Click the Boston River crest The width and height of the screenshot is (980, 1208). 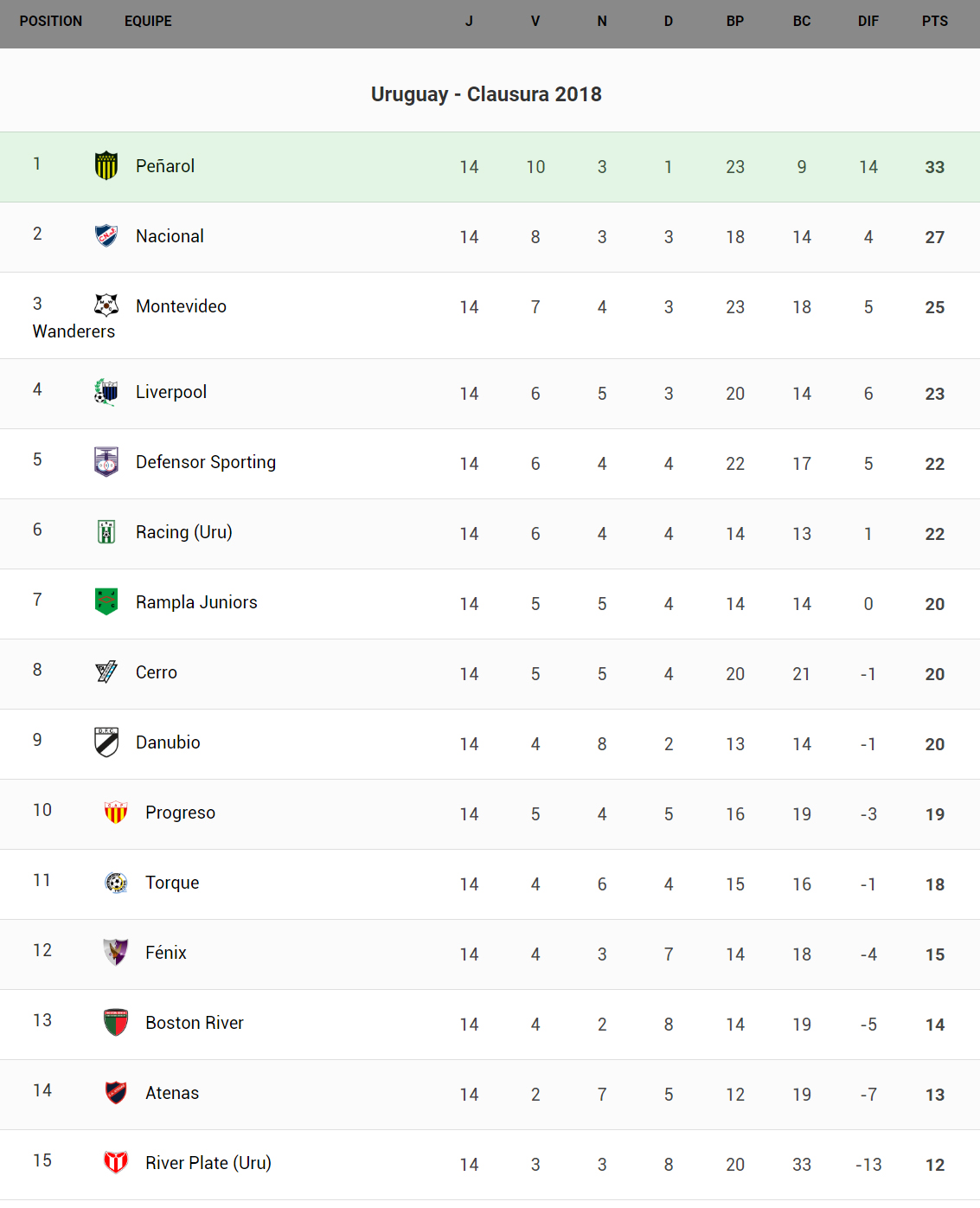pos(116,1023)
